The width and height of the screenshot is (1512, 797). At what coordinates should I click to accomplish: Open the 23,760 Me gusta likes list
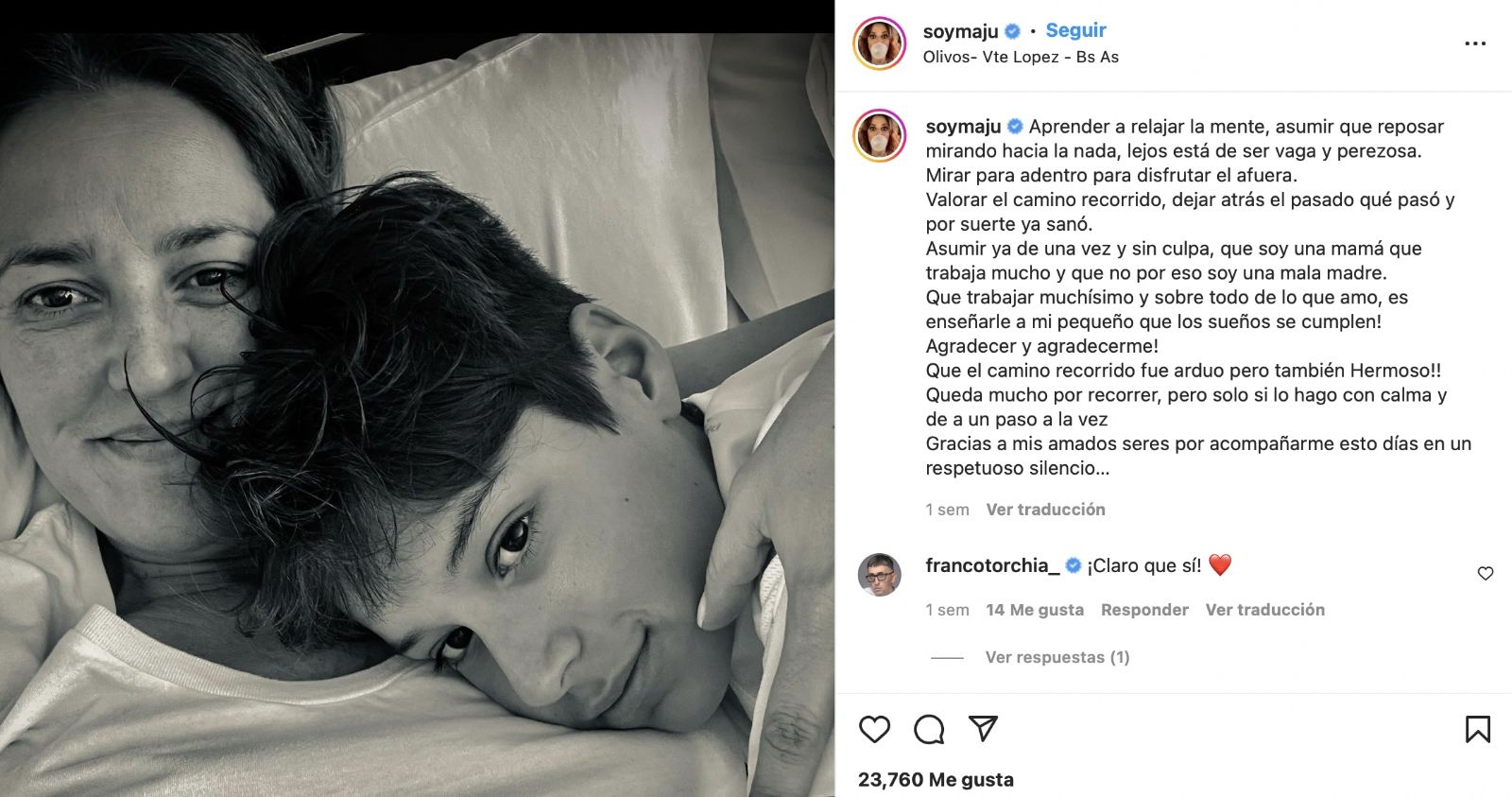(x=936, y=779)
